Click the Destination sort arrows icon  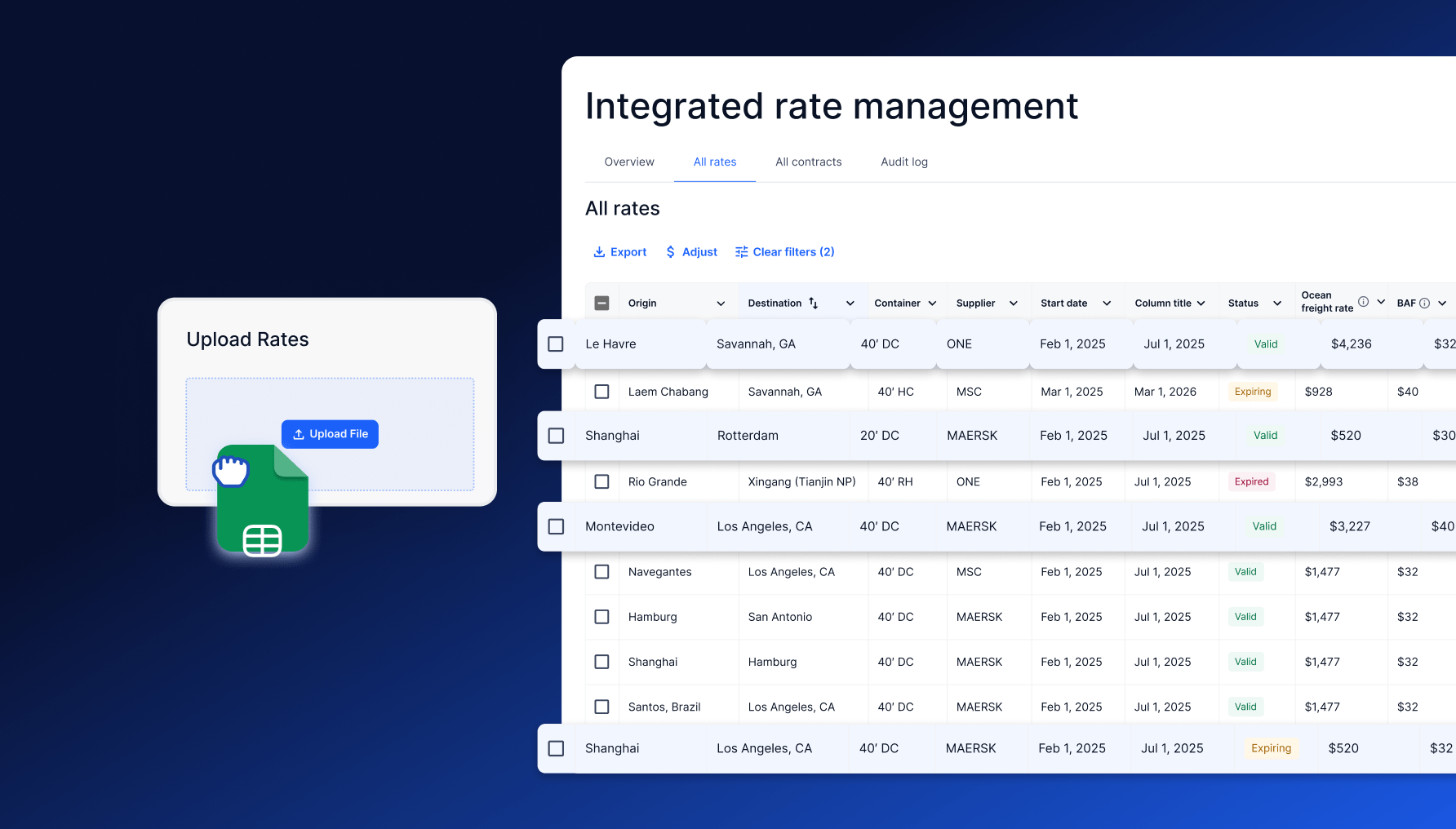tap(813, 303)
